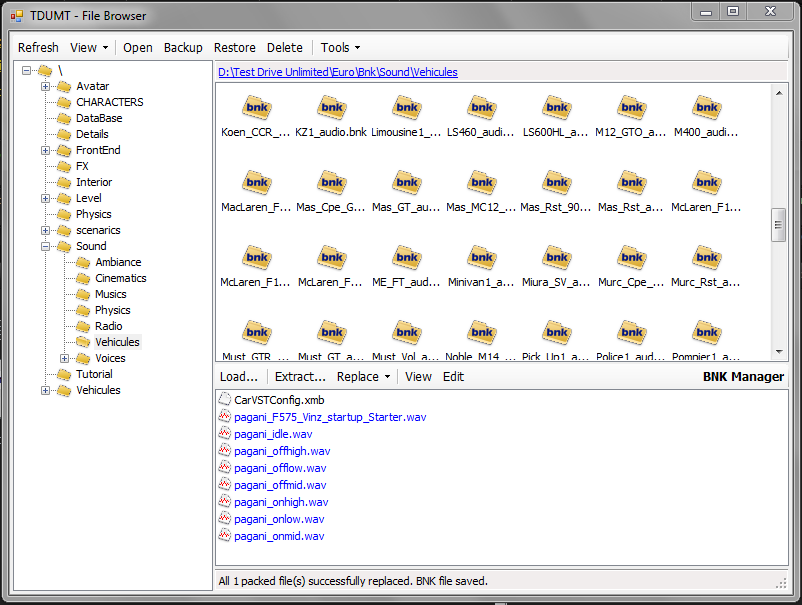Click the Load... button
The width and height of the screenshot is (802, 605).
pos(239,377)
